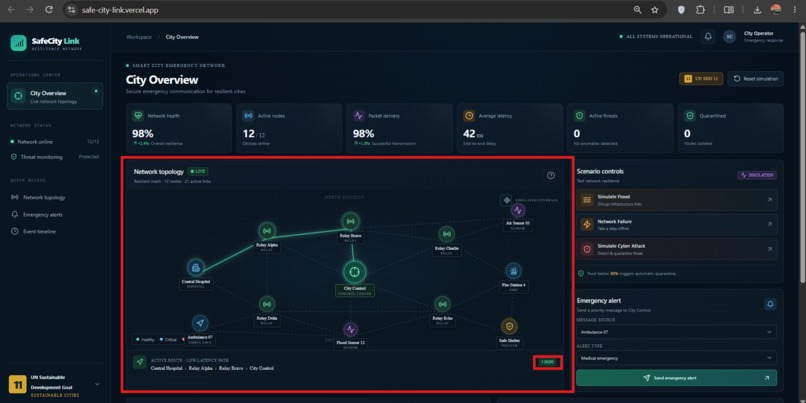The image size is (806, 403).
Task: Click the 42 ms latency value
Action: [473, 134]
